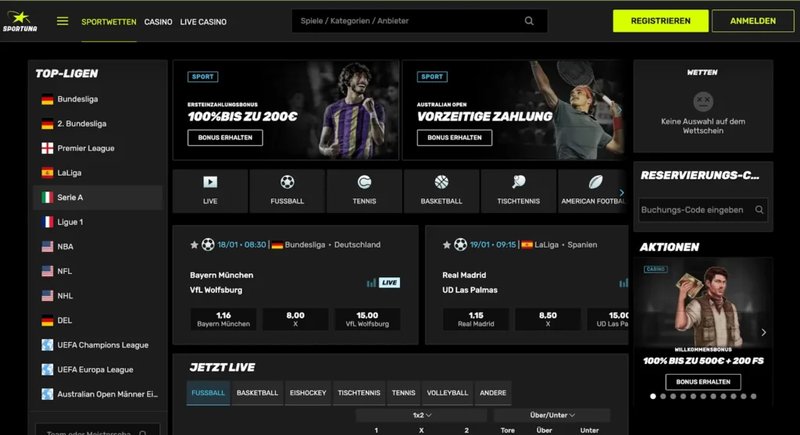Bet on Bayern München at 1.16

[223, 319]
